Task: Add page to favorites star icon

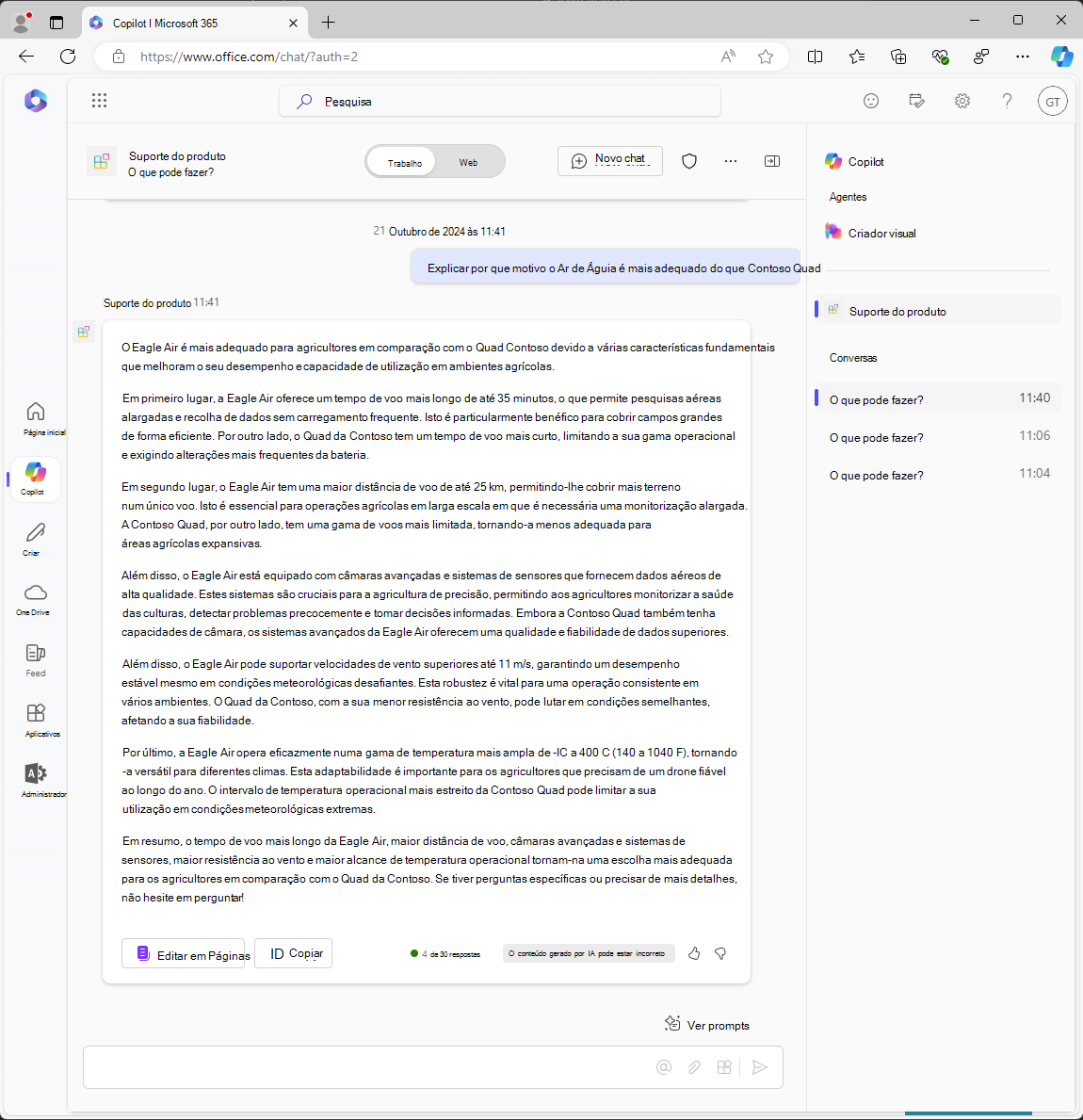Action: pos(766,57)
